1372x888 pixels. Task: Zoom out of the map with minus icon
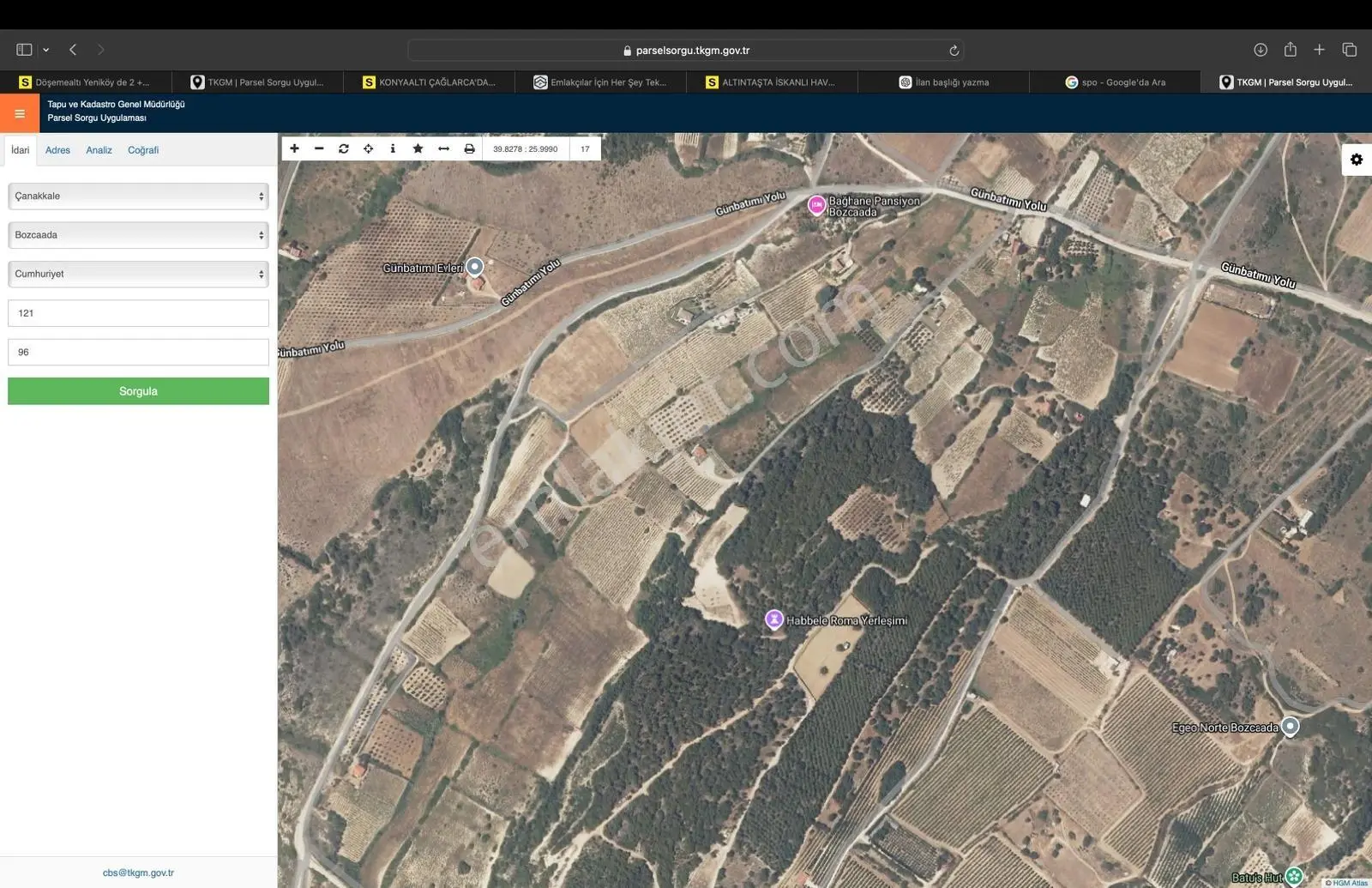319,148
